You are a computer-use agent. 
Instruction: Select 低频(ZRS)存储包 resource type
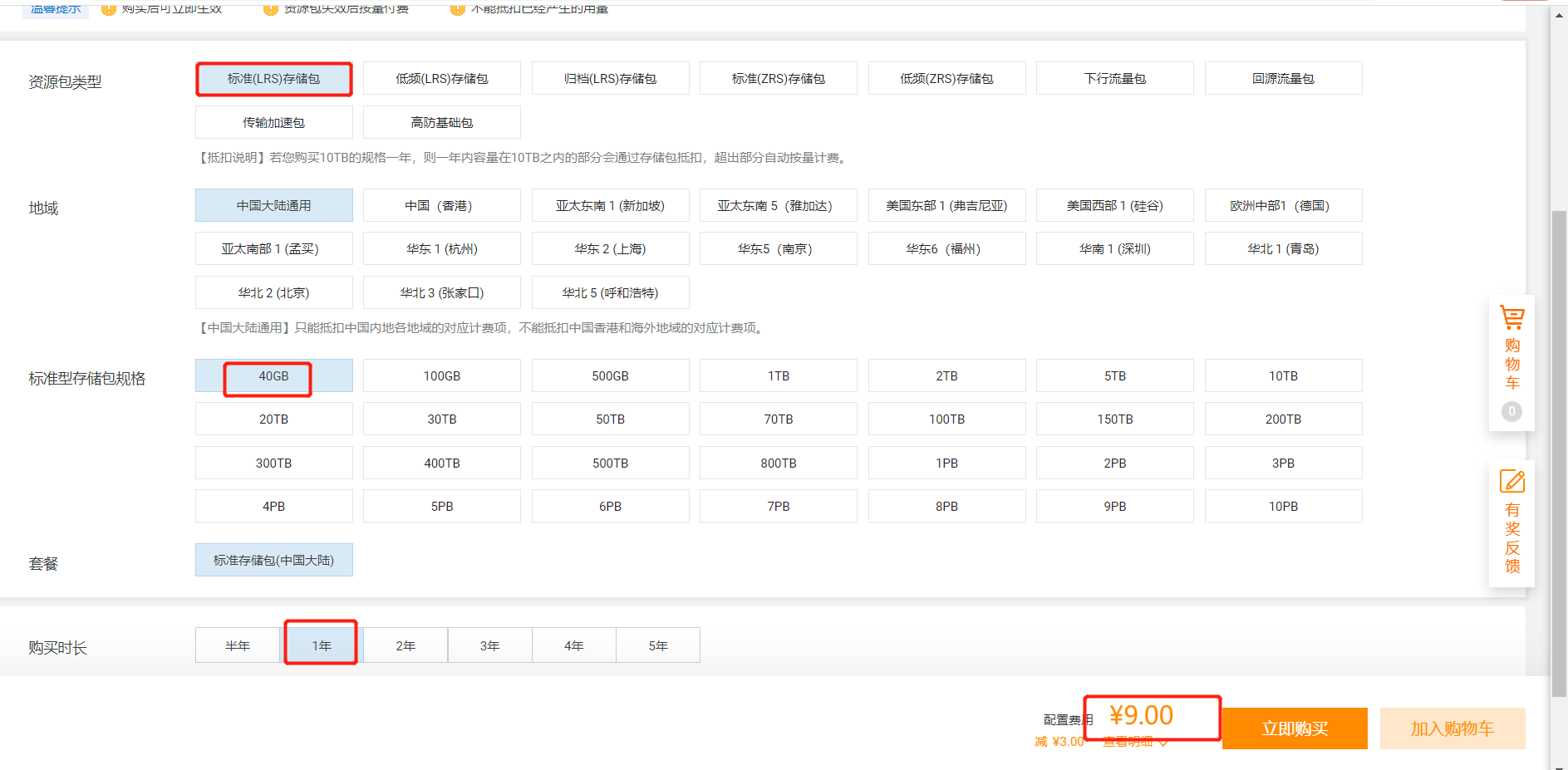coord(947,79)
